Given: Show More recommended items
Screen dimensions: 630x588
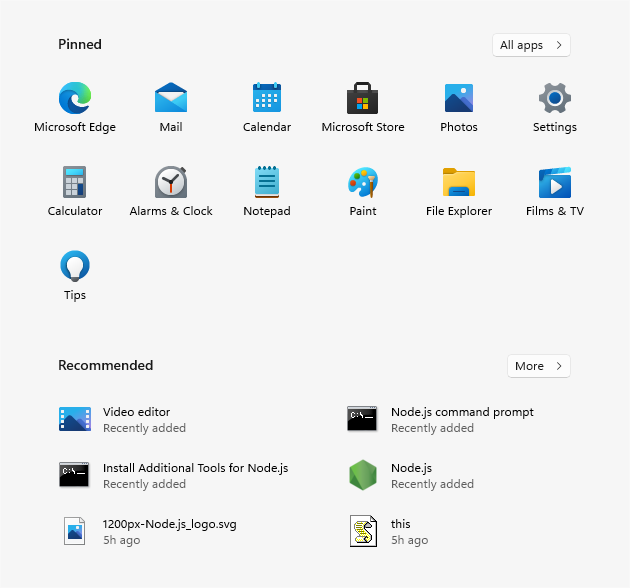Looking at the screenshot, I should [x=538, y=366].
